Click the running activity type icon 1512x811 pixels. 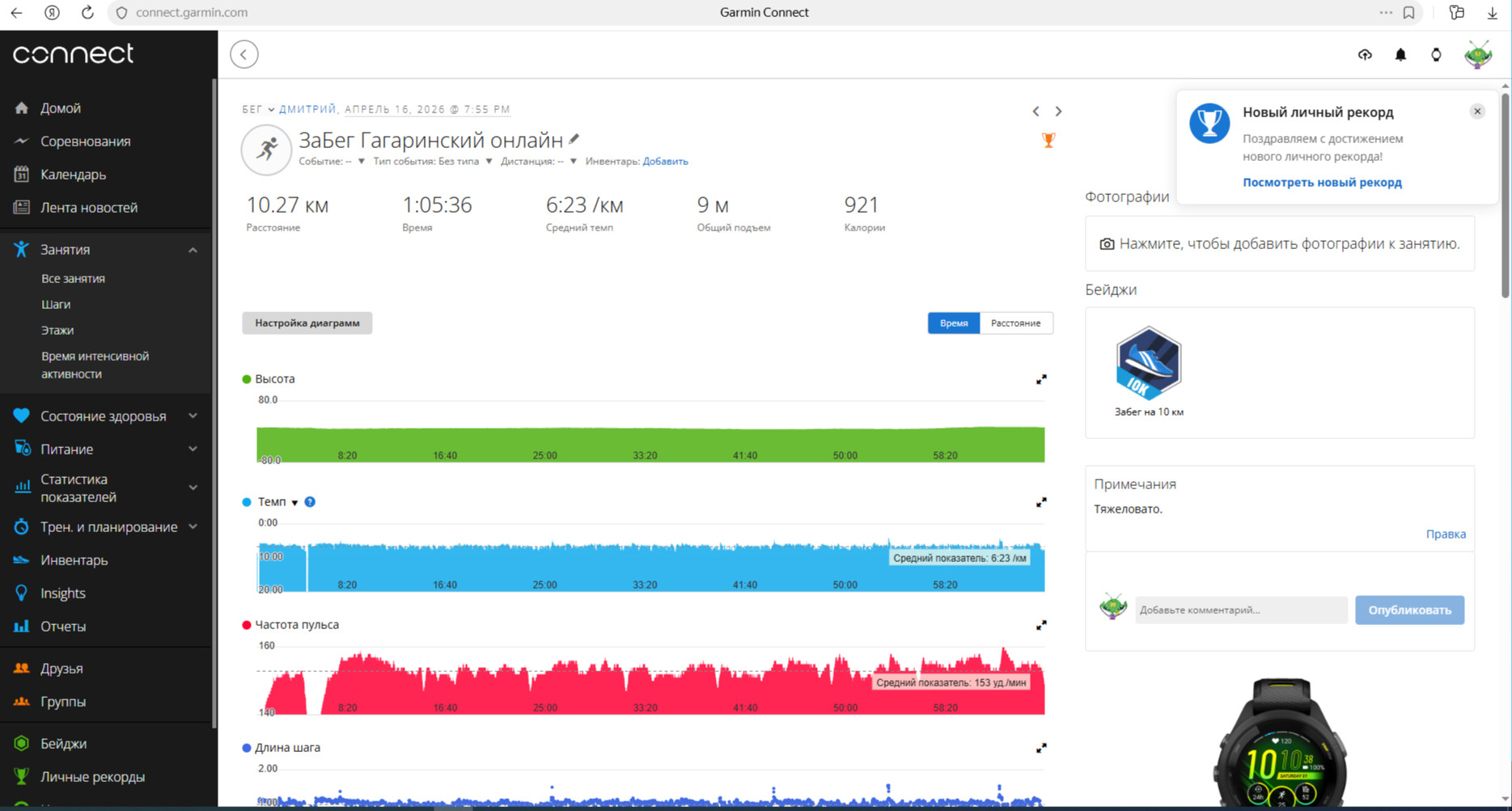tap(266, 150)
